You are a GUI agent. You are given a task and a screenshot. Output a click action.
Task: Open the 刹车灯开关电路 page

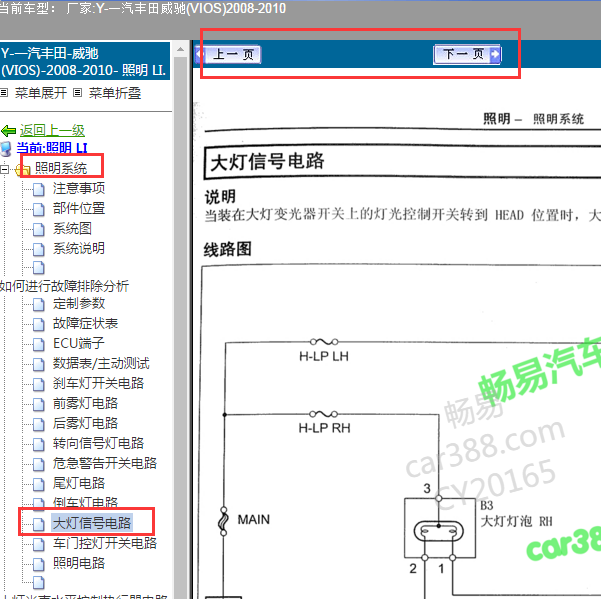pos(99,383)
